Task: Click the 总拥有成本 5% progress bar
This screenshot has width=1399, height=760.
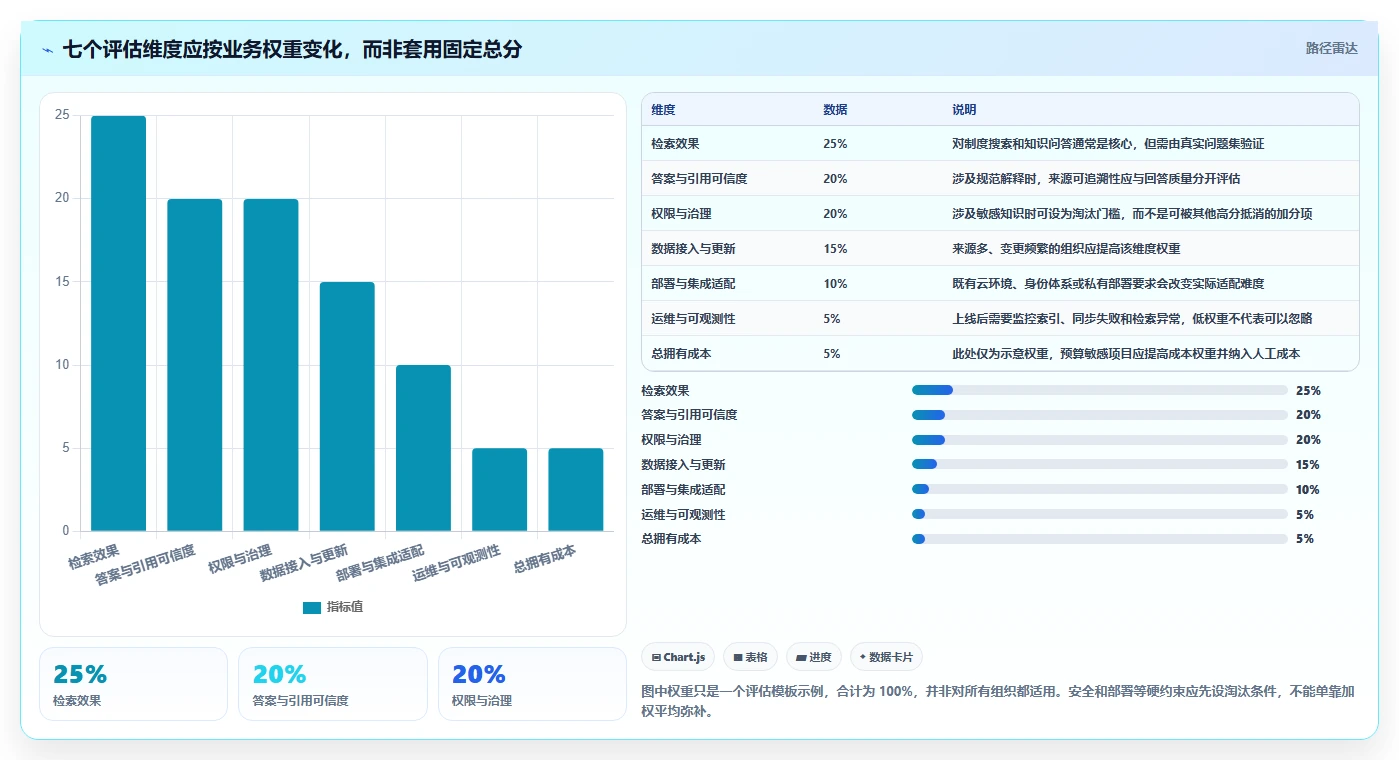Action: click(x=1100, y=539)
